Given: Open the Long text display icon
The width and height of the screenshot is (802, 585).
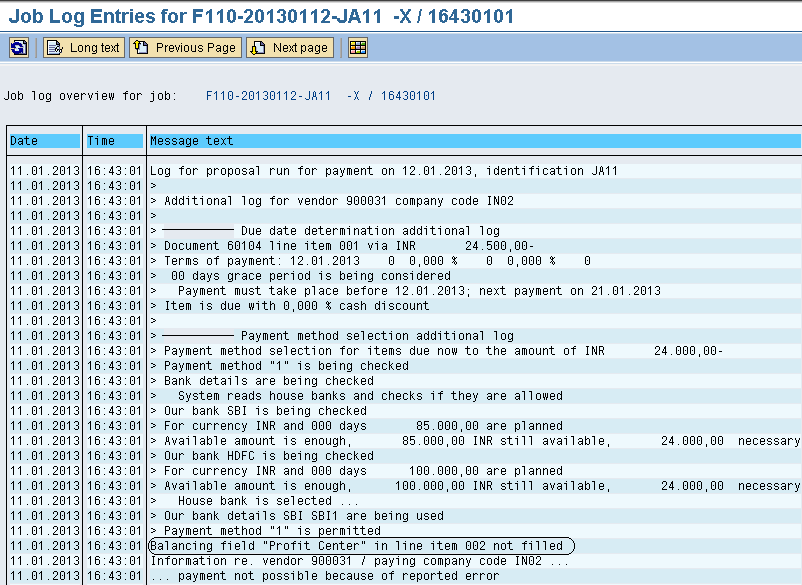Looking at the screenshot, I should [x=83, y=47].
